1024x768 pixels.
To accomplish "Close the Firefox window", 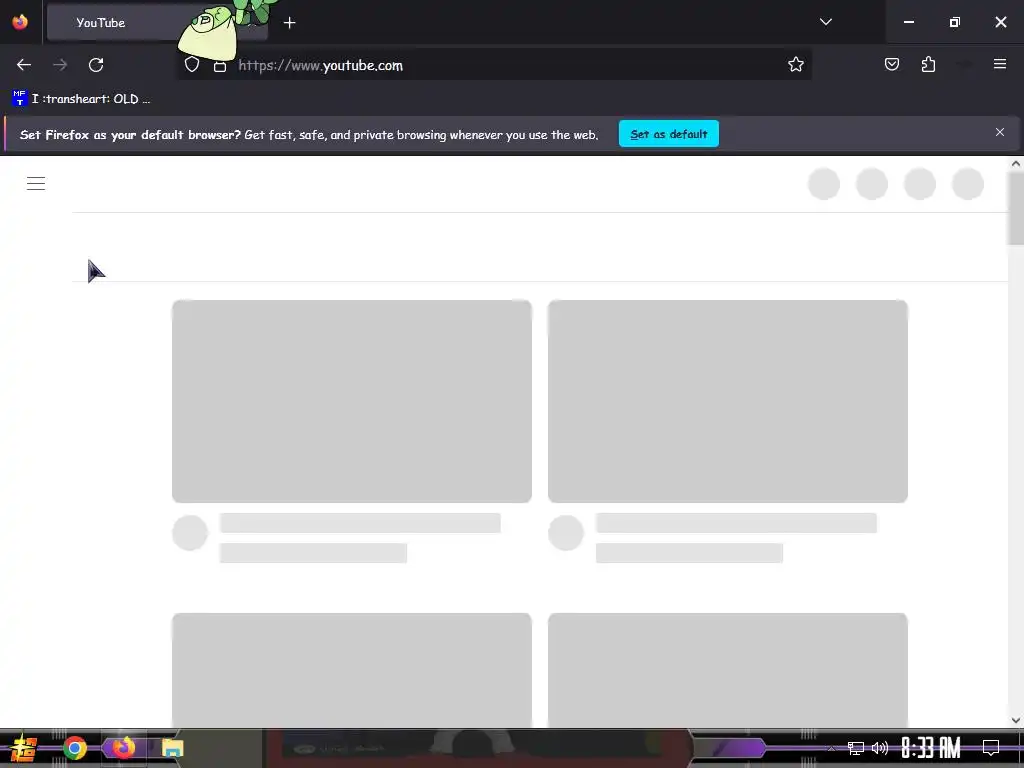I will pyautogui.click(x=1000, y=22).
